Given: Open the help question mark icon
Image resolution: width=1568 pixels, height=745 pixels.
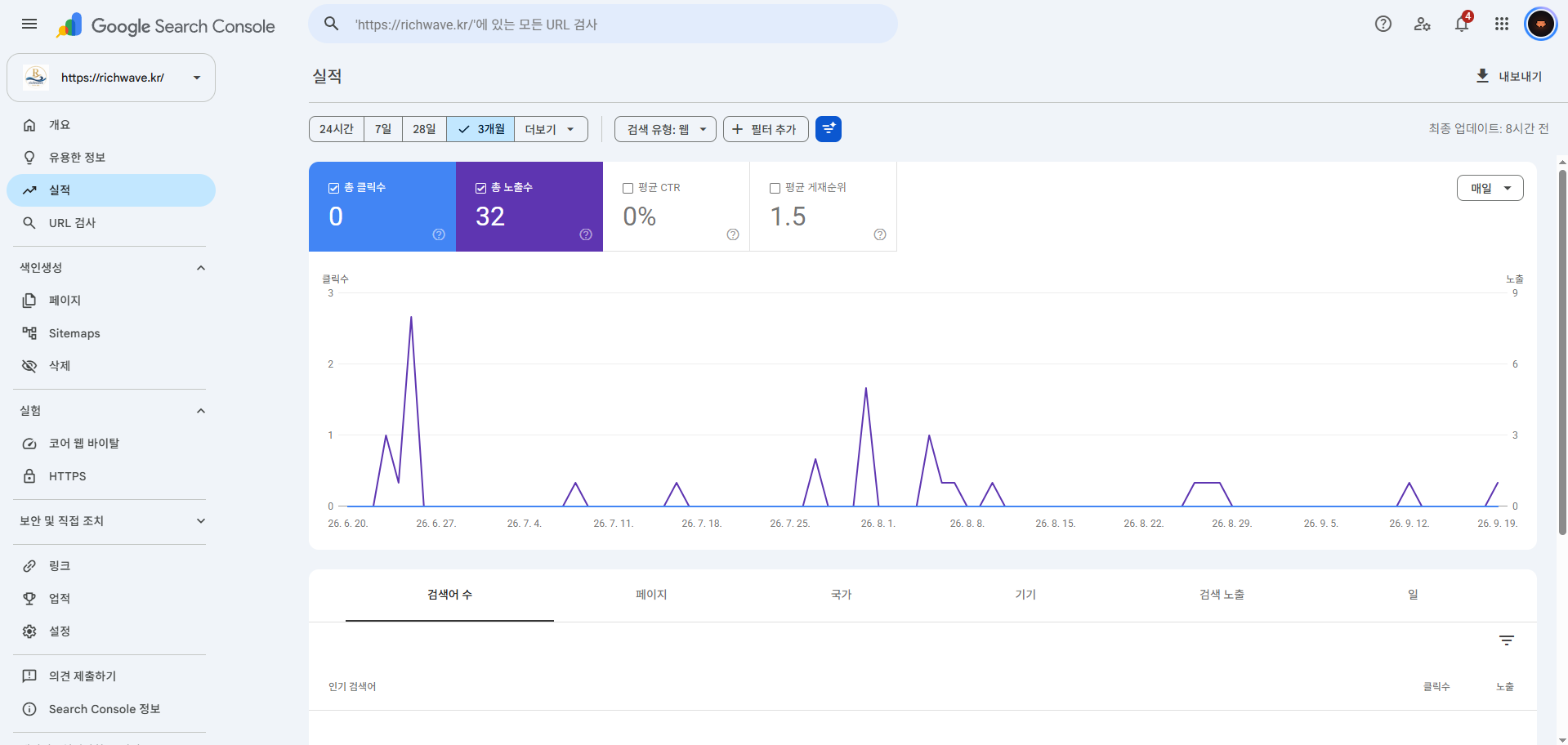Looking at the screenshot, I should [x=1383, y=24].
